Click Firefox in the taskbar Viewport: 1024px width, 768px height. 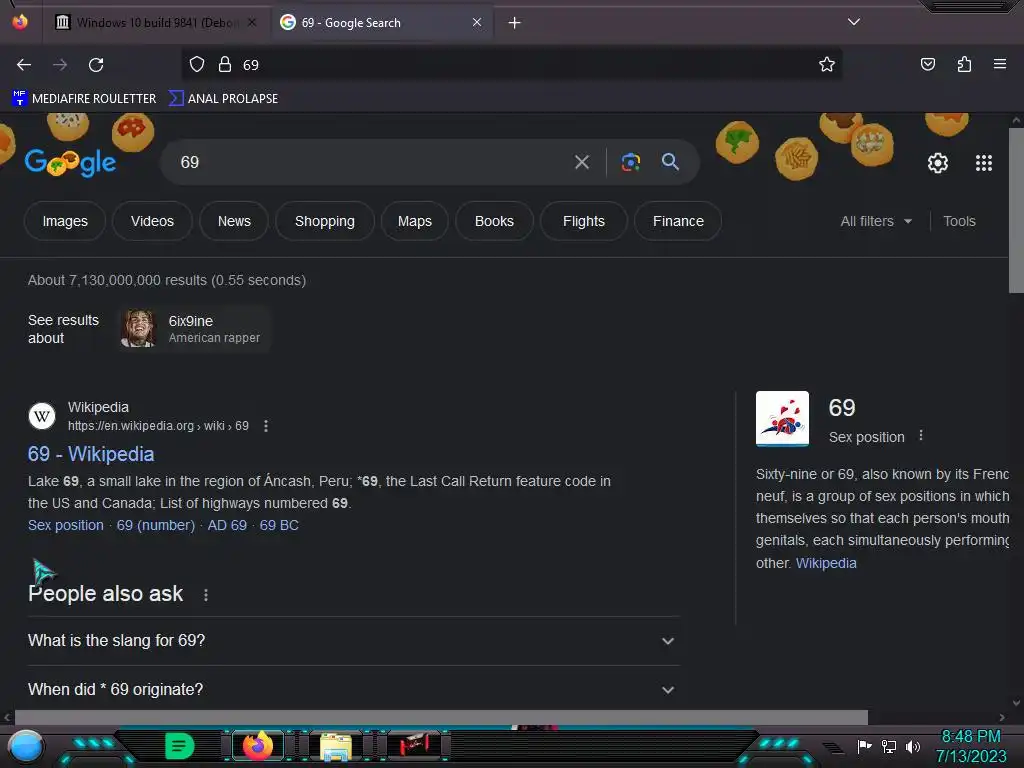tap(257, 746)
